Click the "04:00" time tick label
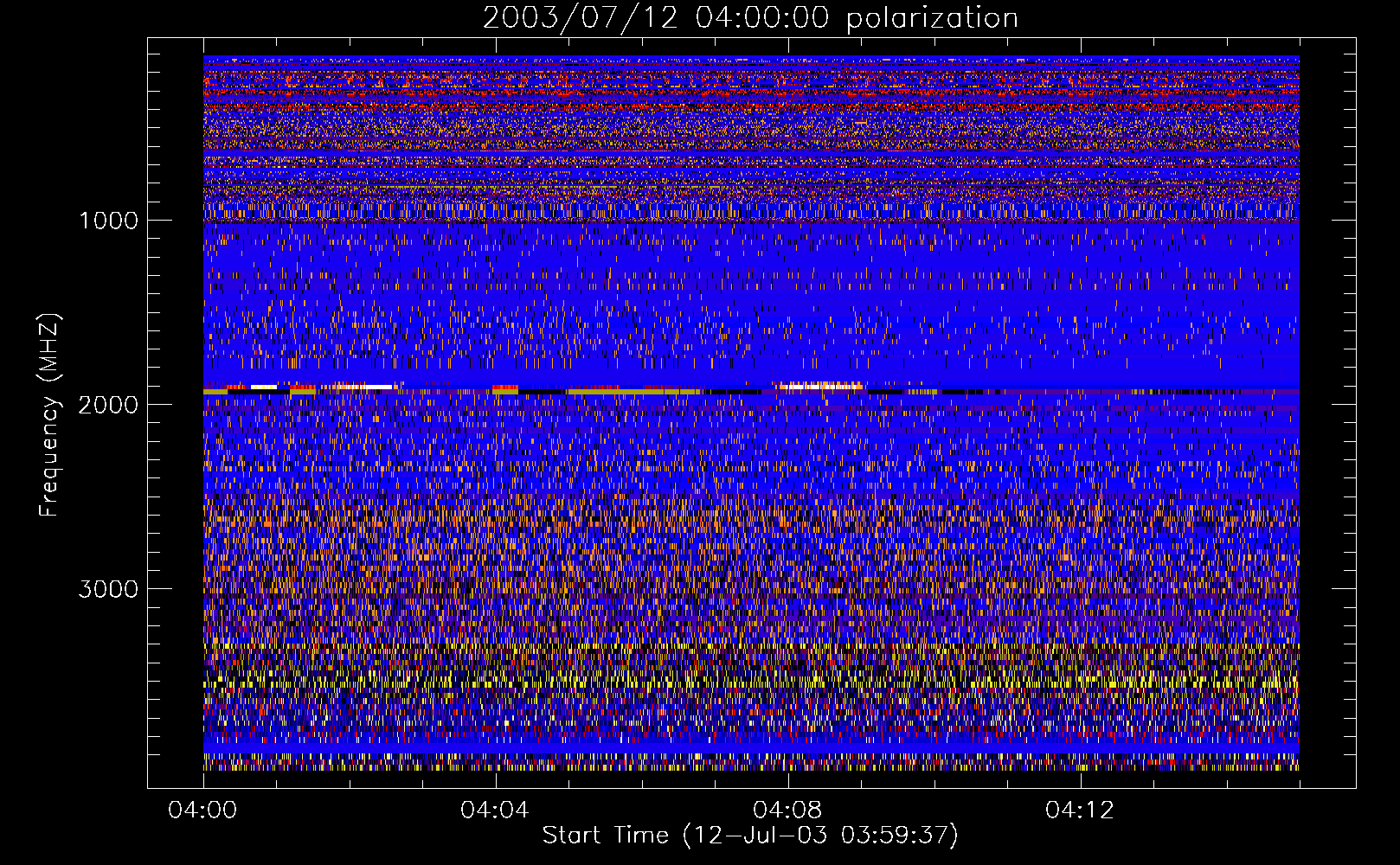The image size is (1400, 865). (x=202, y=811)
